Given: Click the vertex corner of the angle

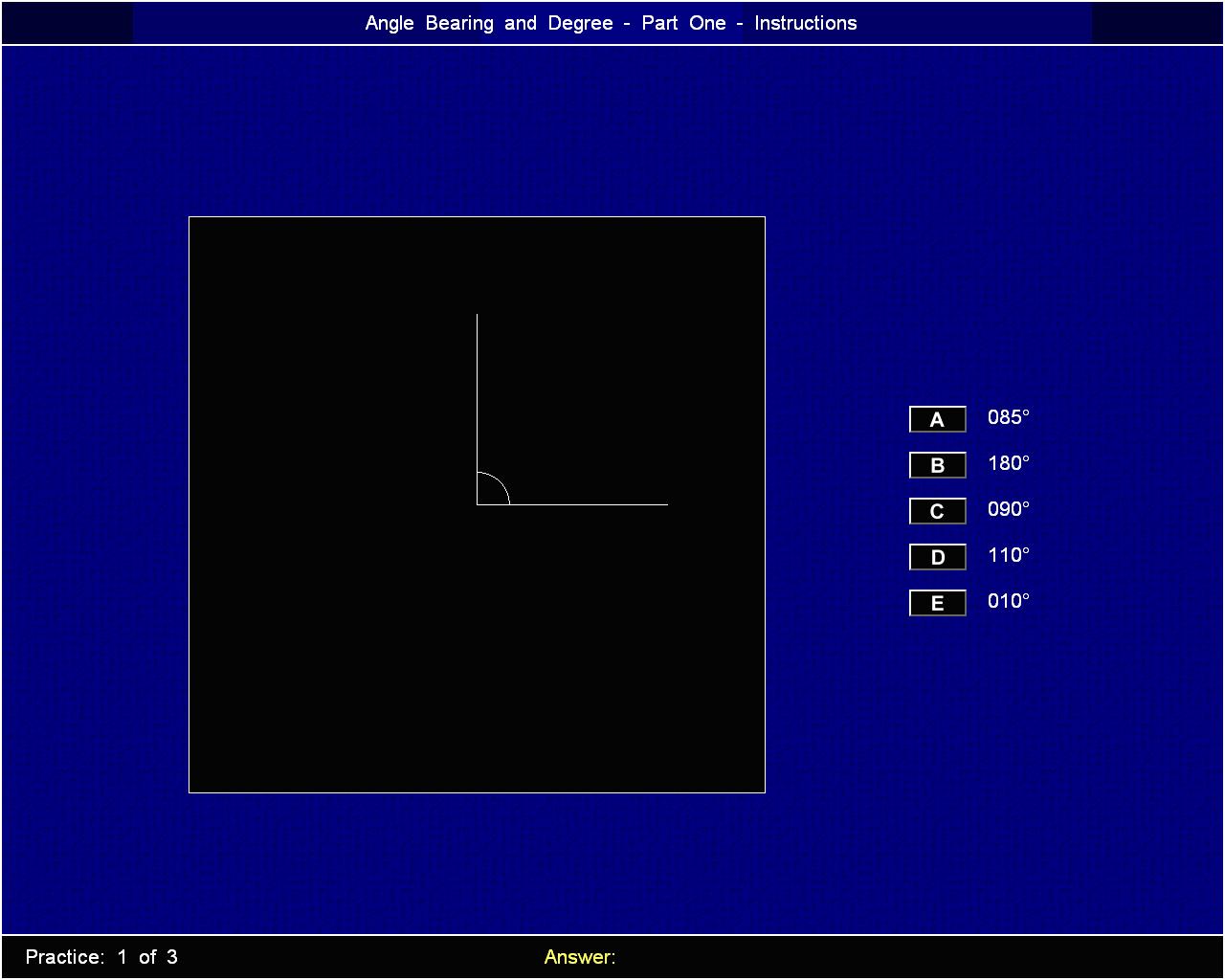Looking at the screenshot, I should 478,503.
